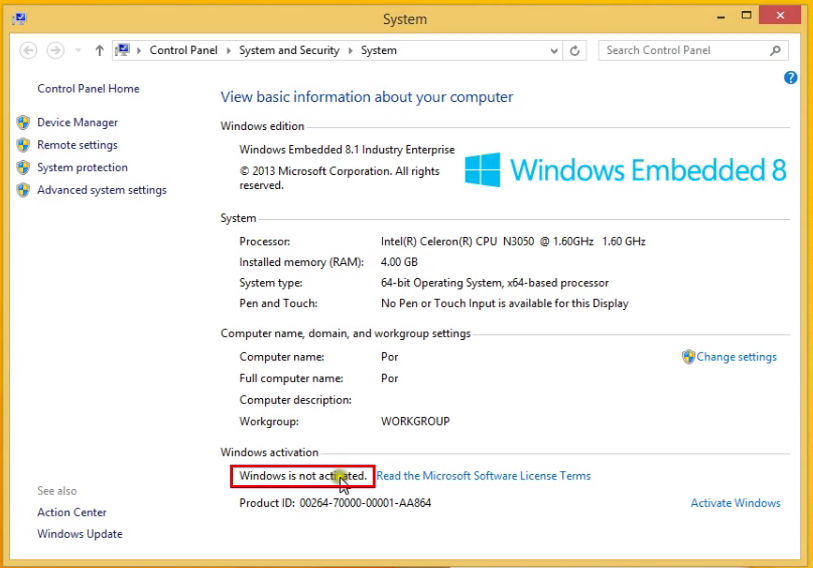813x568 pixels.
Task: Select System breadcrumb in address bar
Action: (379, 50)
